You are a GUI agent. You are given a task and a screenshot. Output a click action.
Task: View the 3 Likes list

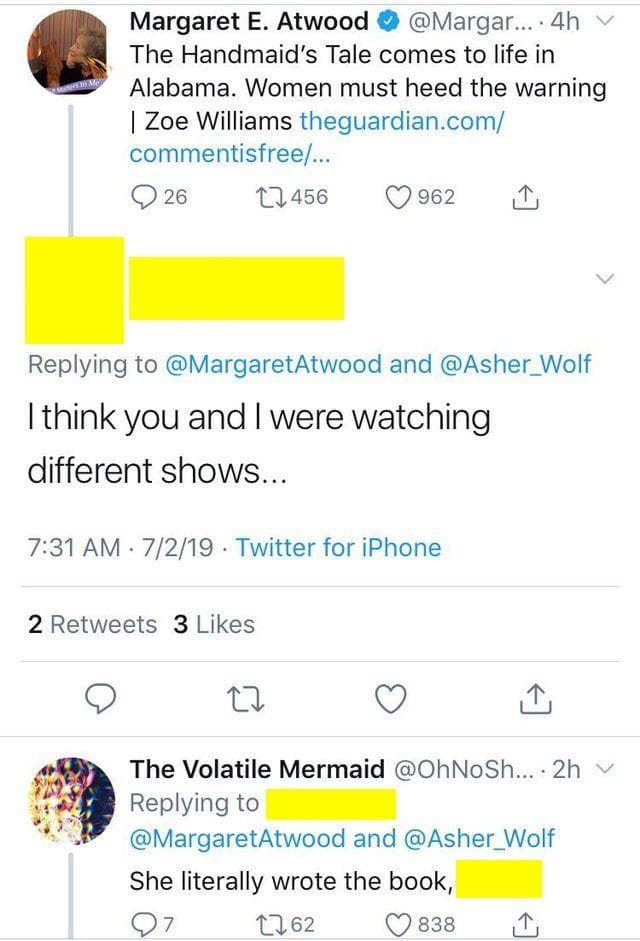click(214, 624)
